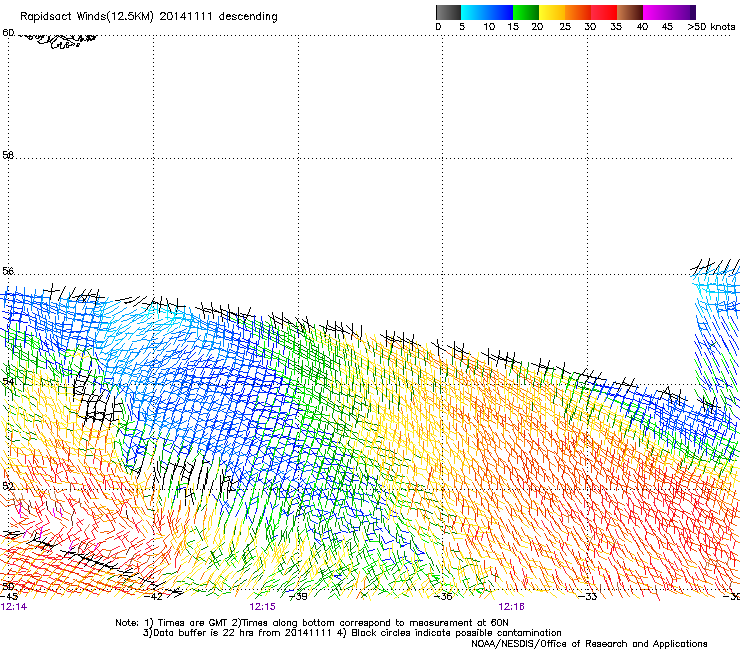Click the 'Times are GMT' note line
This screenshot has height=650, width=740.
coord(311,623)
